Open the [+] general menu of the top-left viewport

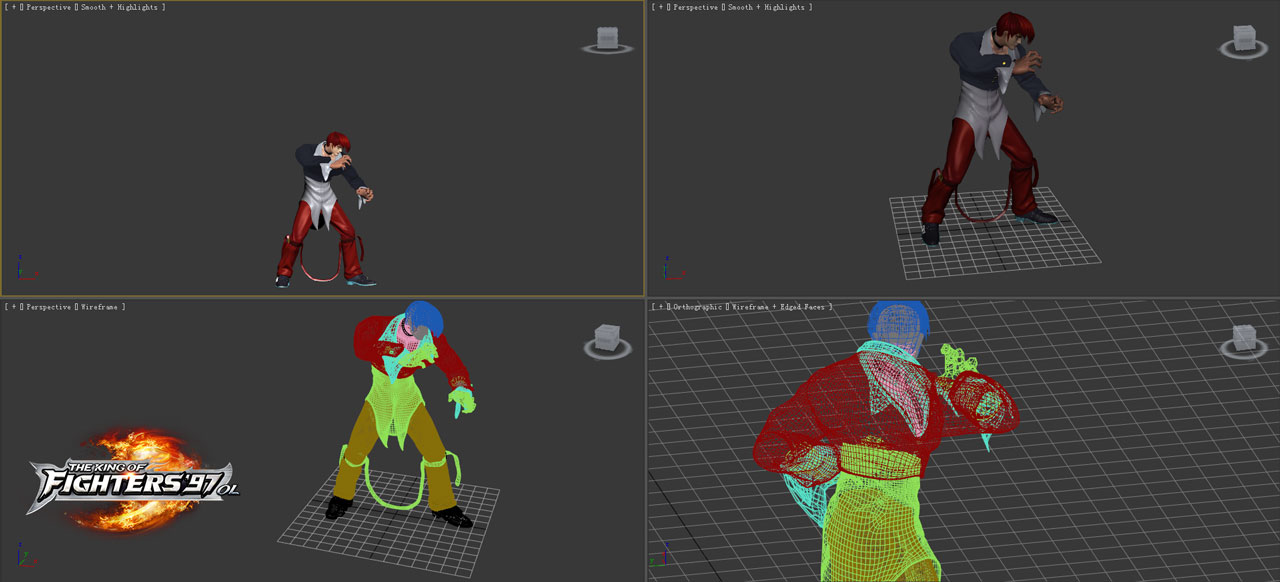point(14,7)
